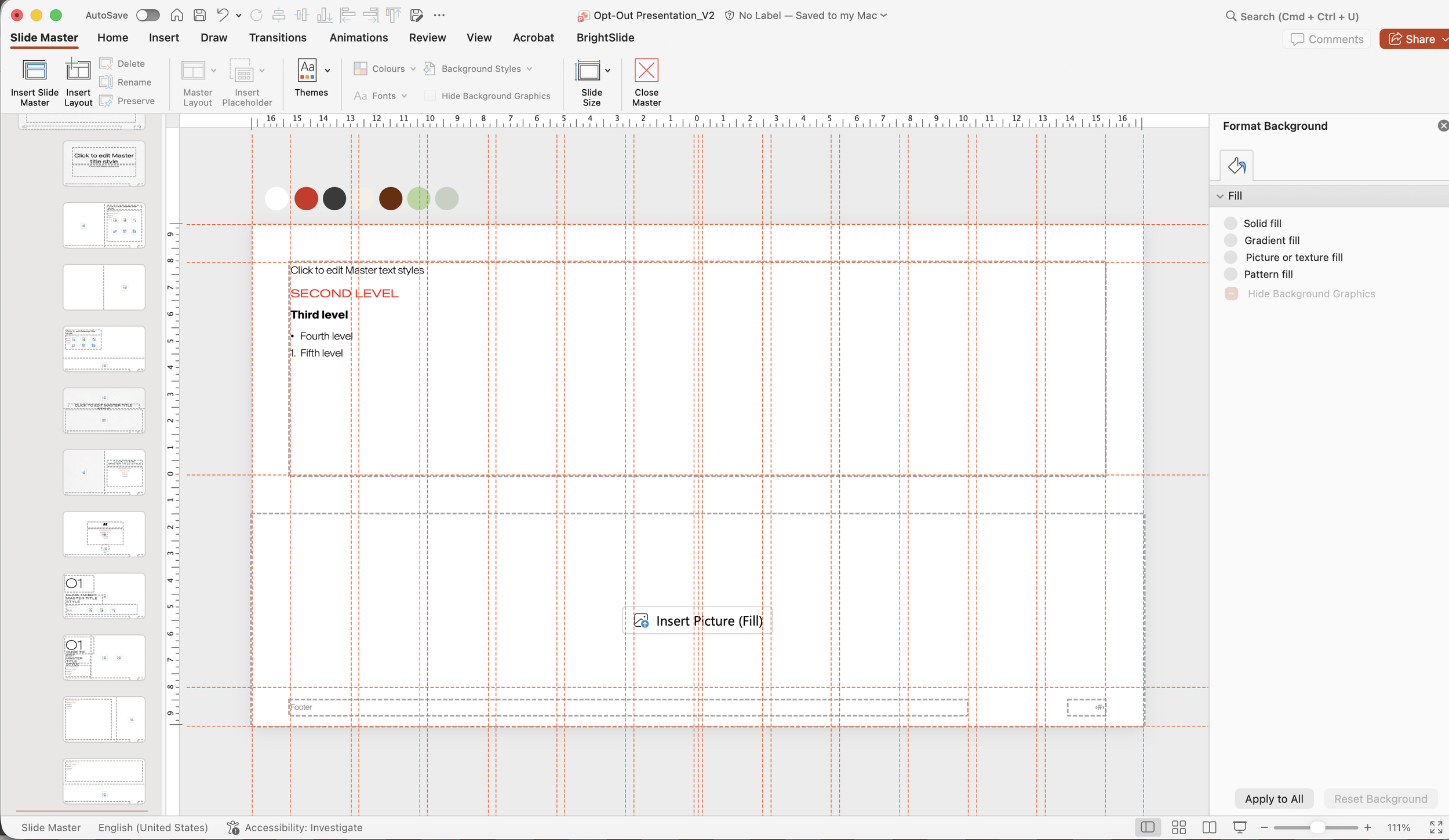Screen dimensions: 1449x840
Task: Open the undo history dropdown arrow
Action: 238,16
